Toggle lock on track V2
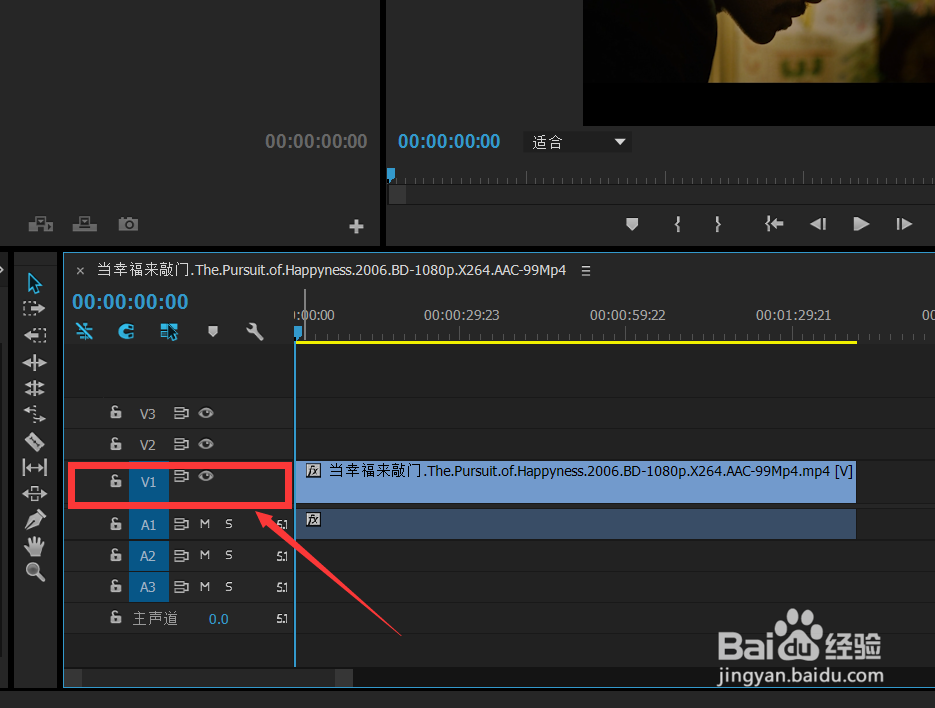 [x=116, y=444]
